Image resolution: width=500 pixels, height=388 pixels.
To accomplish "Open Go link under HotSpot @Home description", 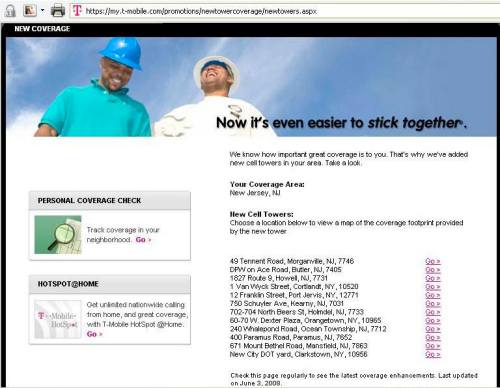I will tap(95, 334).
